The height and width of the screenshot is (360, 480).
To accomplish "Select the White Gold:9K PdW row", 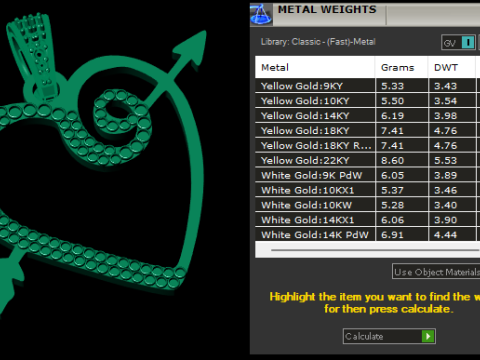I will (x=368, y=175).
